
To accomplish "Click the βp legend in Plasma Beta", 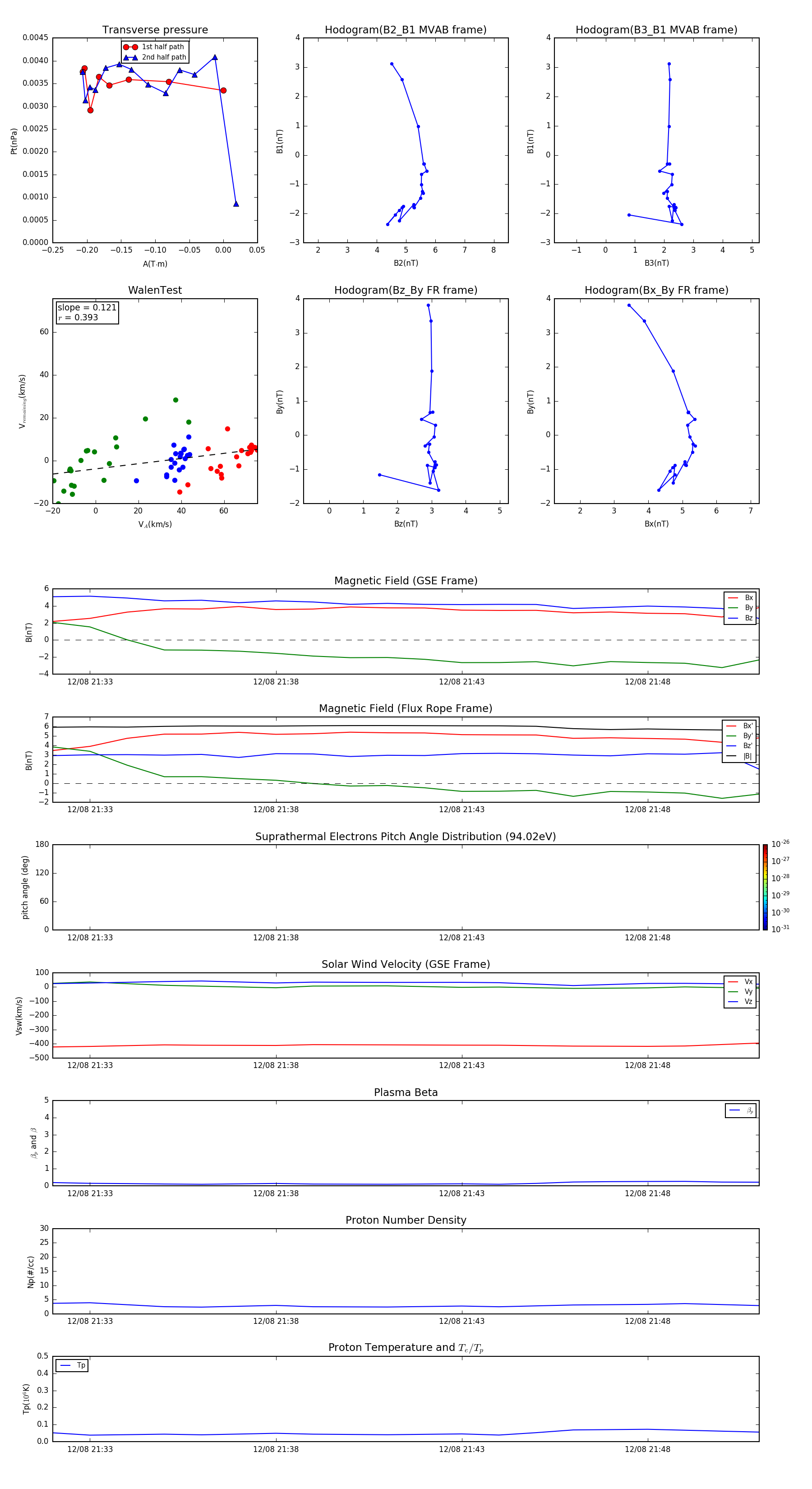I will 741,1110.
